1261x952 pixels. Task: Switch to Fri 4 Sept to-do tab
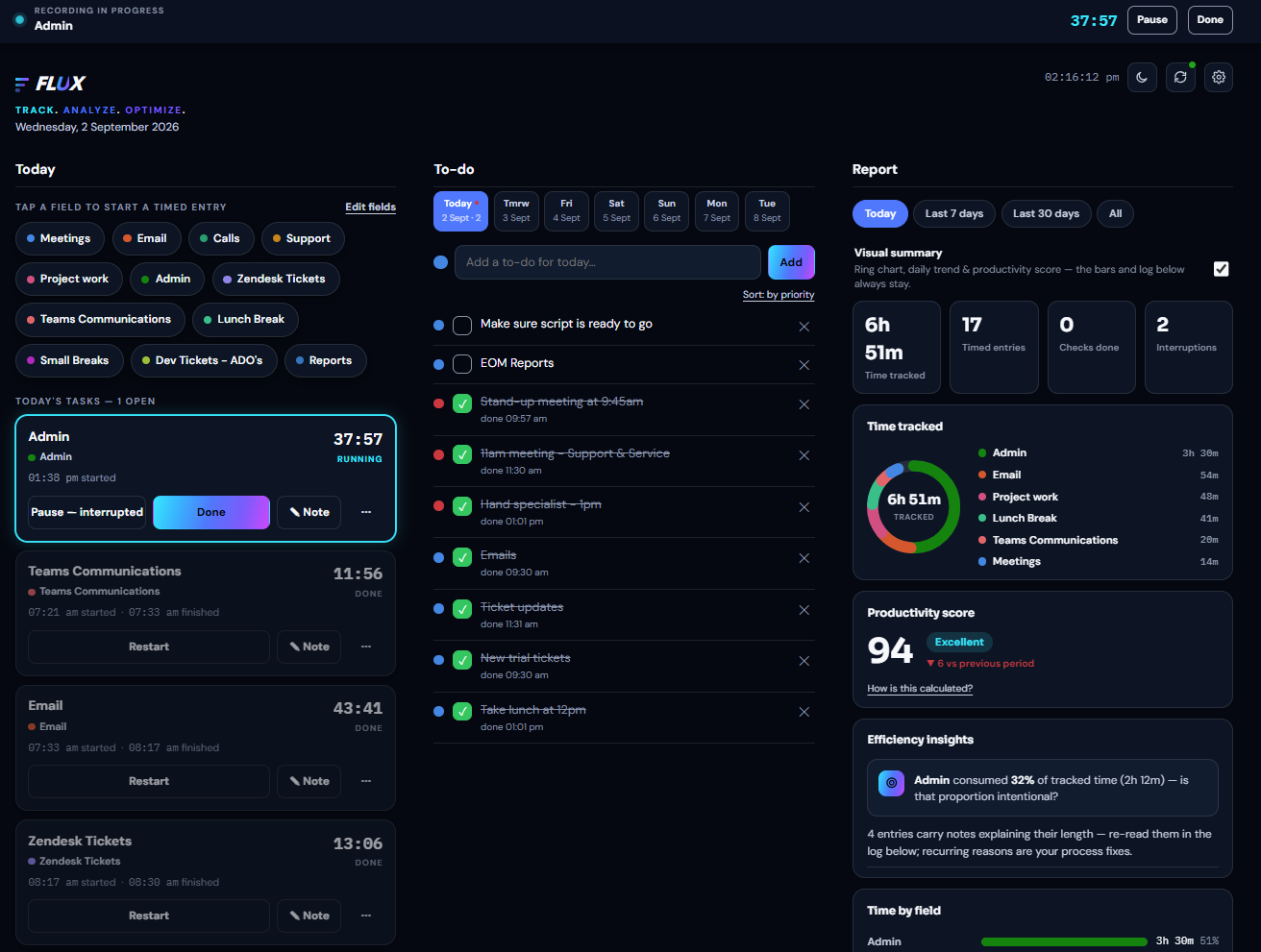click(566, 211)
